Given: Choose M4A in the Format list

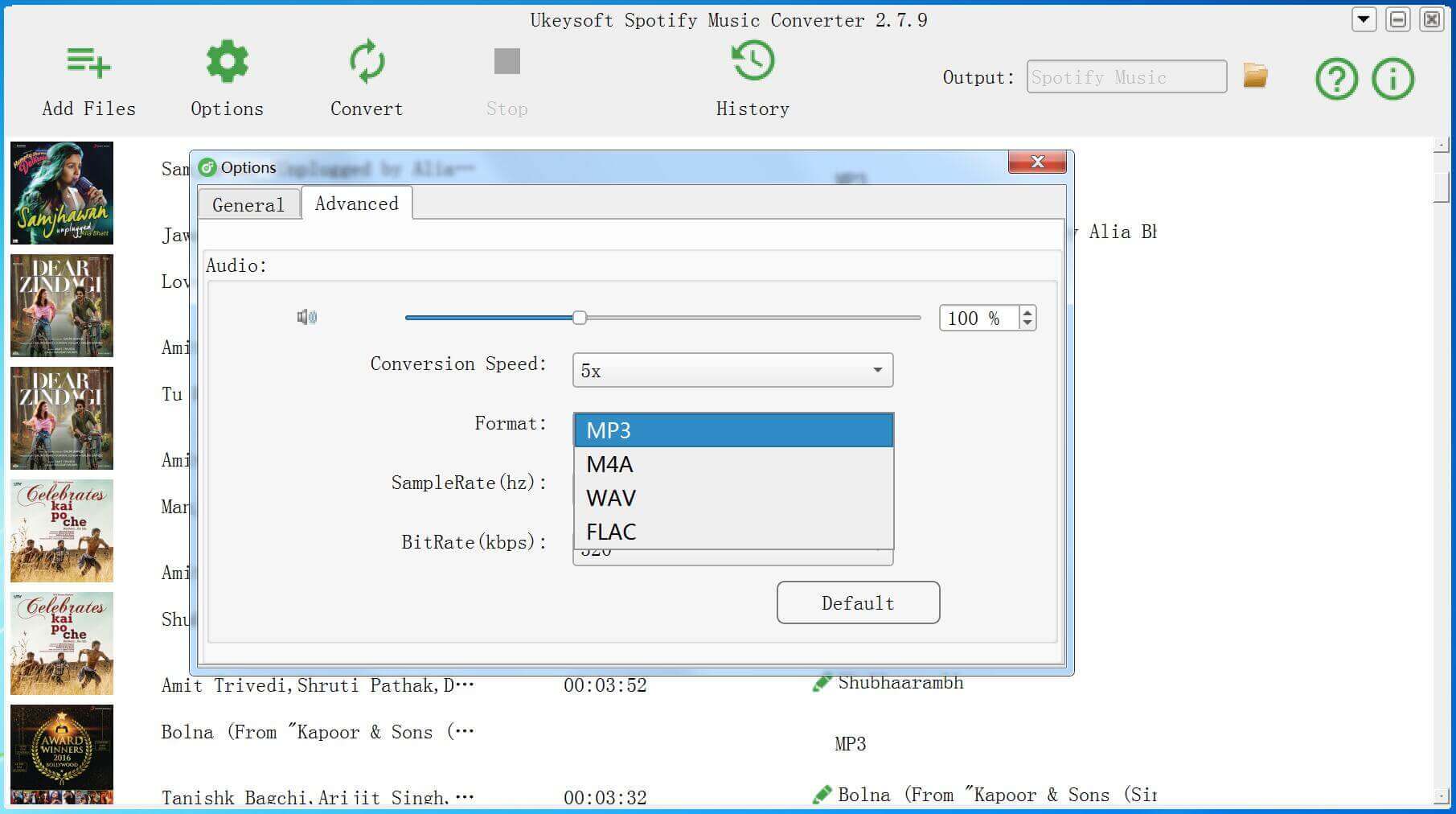Looking at the screenshot, I should point(733,464).
